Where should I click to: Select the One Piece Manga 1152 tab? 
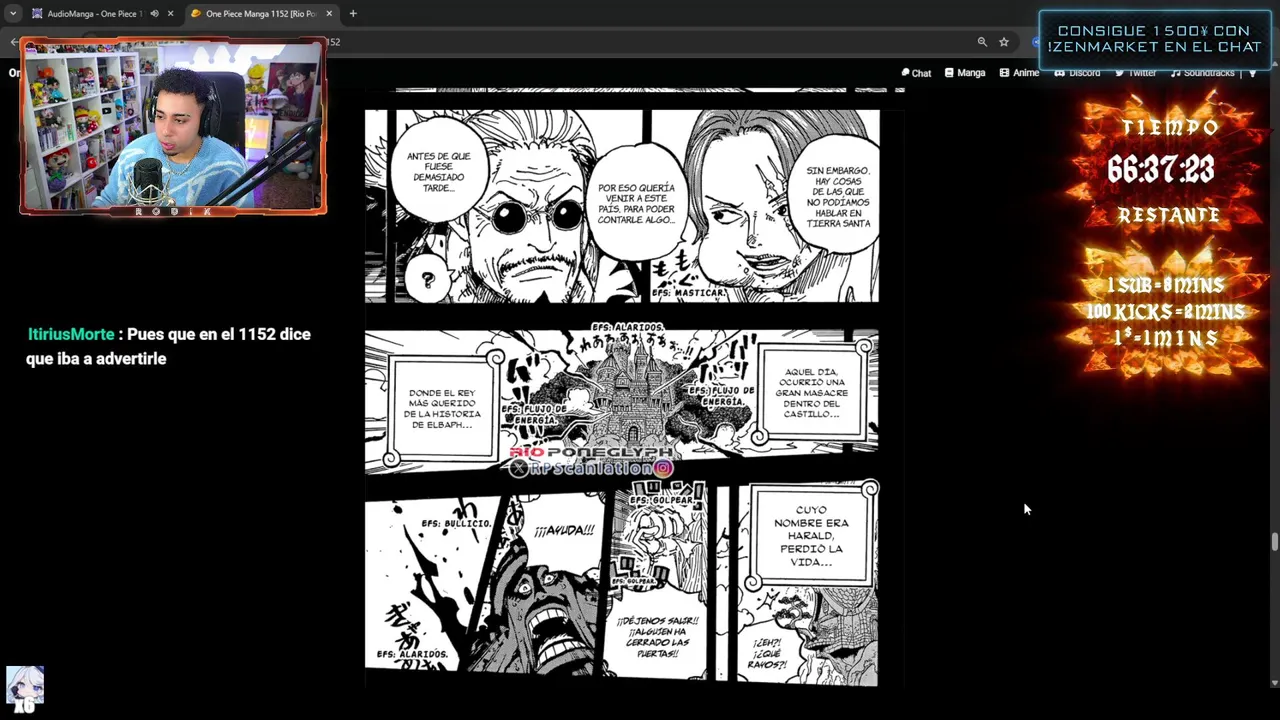coord(262,14)
